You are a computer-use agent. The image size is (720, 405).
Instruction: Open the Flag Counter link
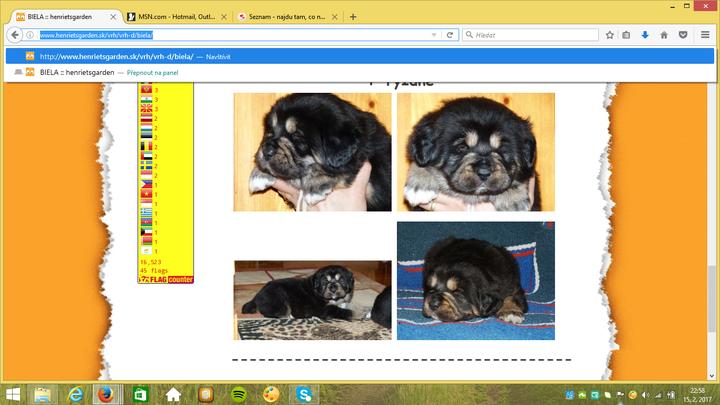tap(165, 280)
